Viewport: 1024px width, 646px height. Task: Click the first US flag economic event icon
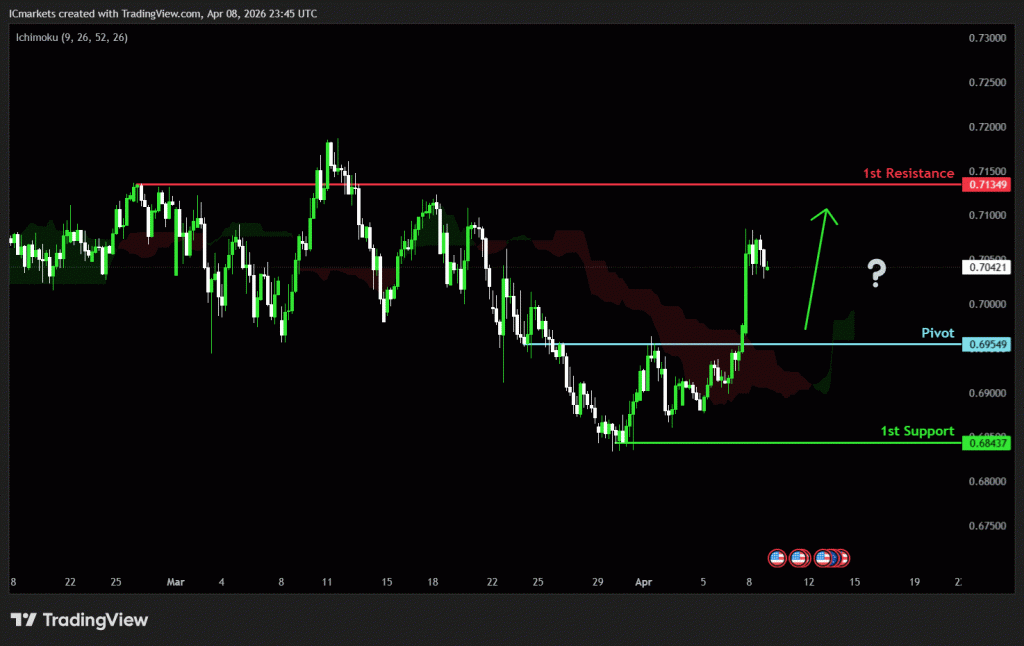click(x=777, y=557)
